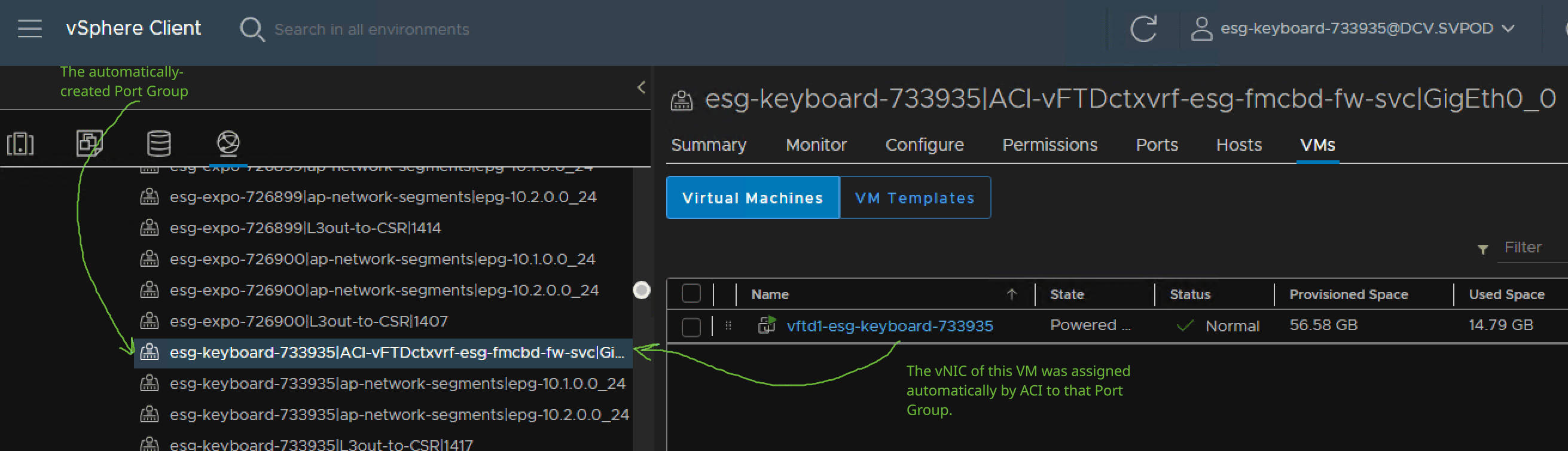Click port group icon beside esg-keyboard-733935 epg-10.2.0.0_24
The width and height of the screenshot is (1568, 451).
[x=149, y=414]
